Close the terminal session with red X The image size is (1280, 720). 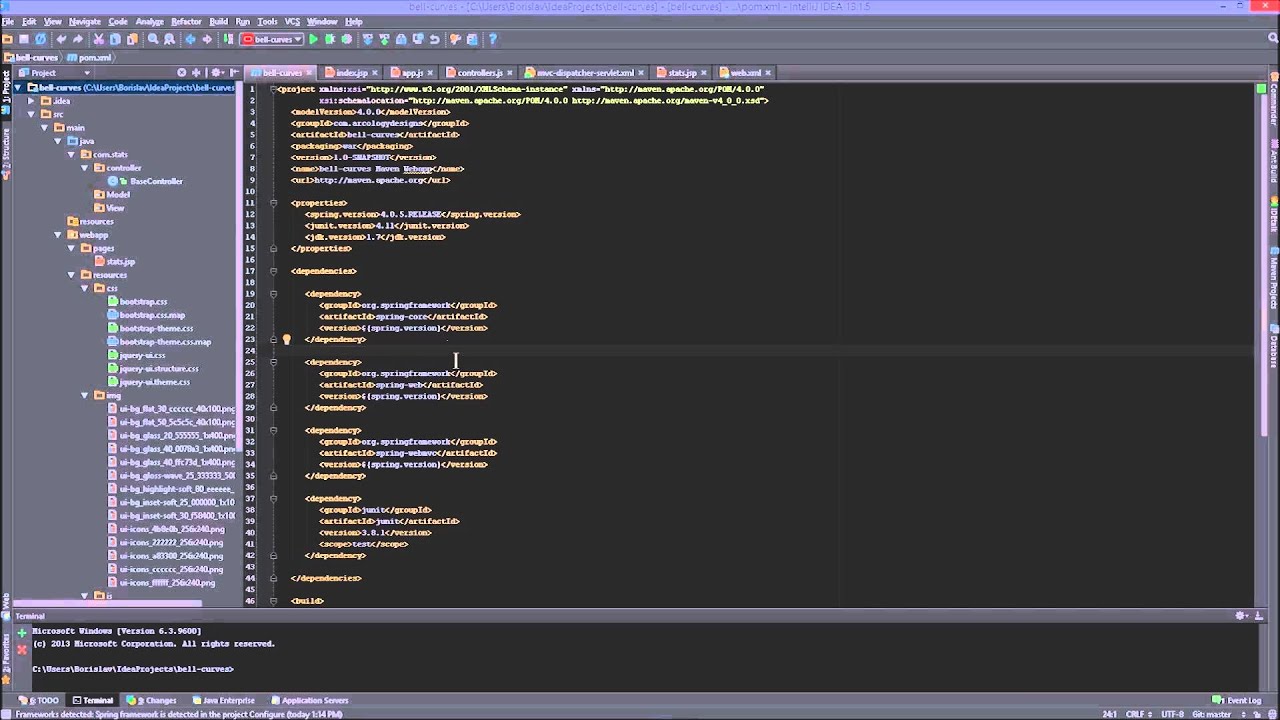click(x=21, y=648)
